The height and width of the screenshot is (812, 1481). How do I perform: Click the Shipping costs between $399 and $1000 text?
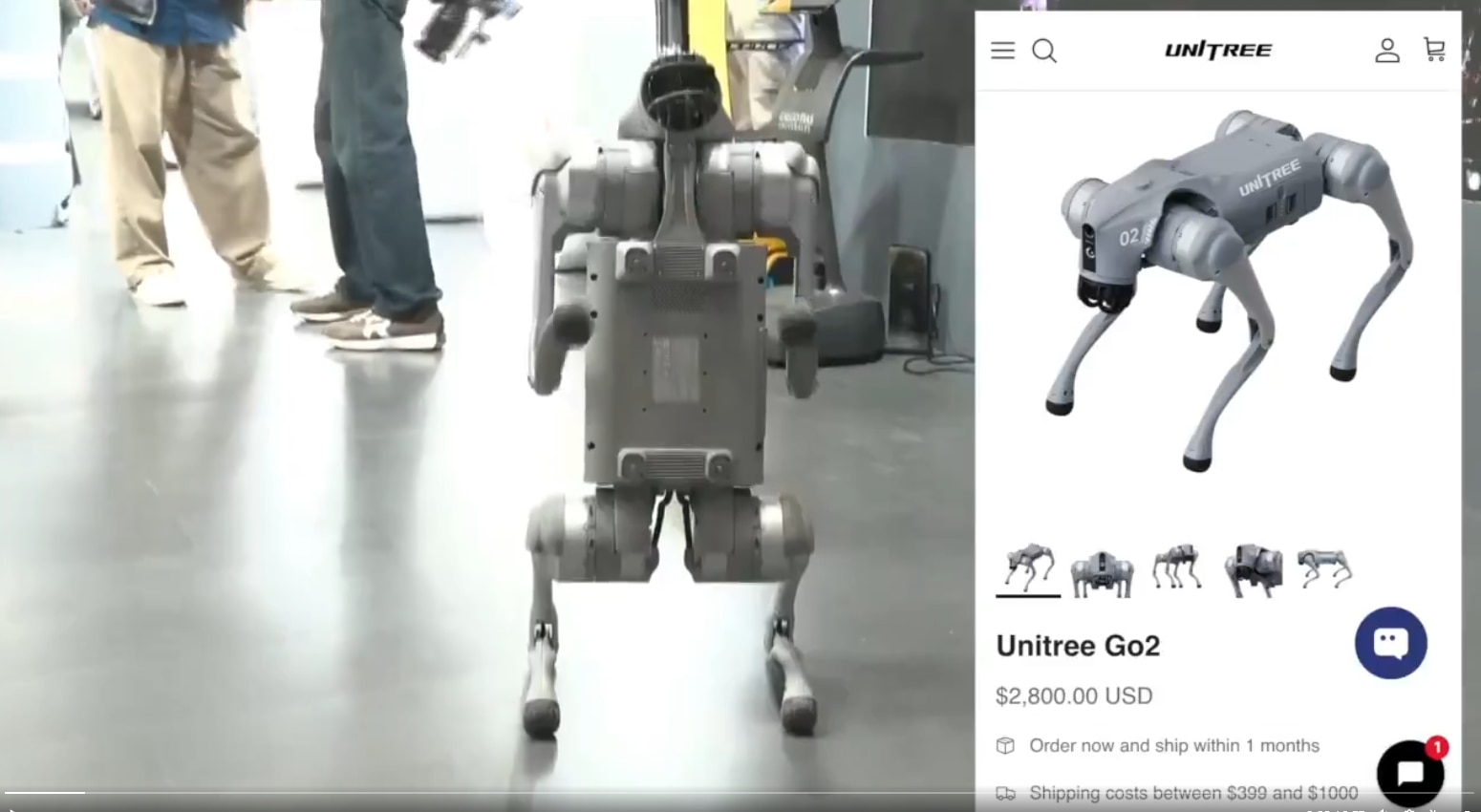click(1192, 793)
